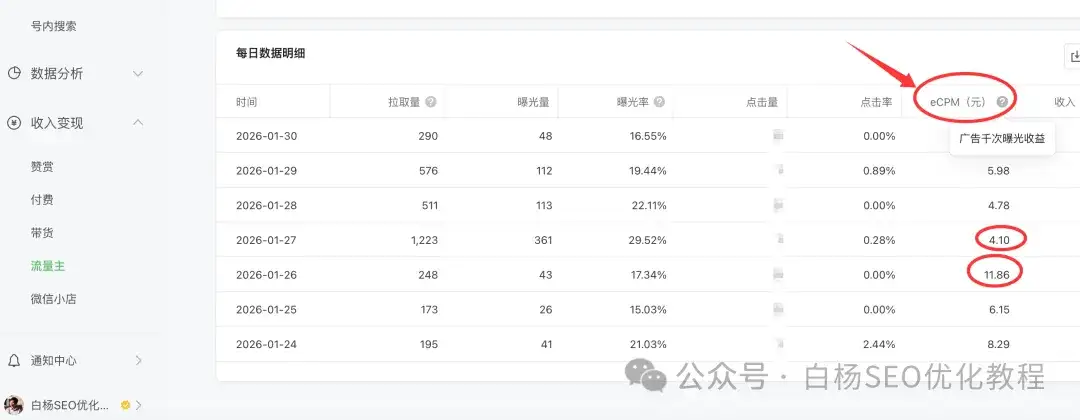Click help icon next to 曝光率
The image size is (1080, 420).
tap(659, 102)
